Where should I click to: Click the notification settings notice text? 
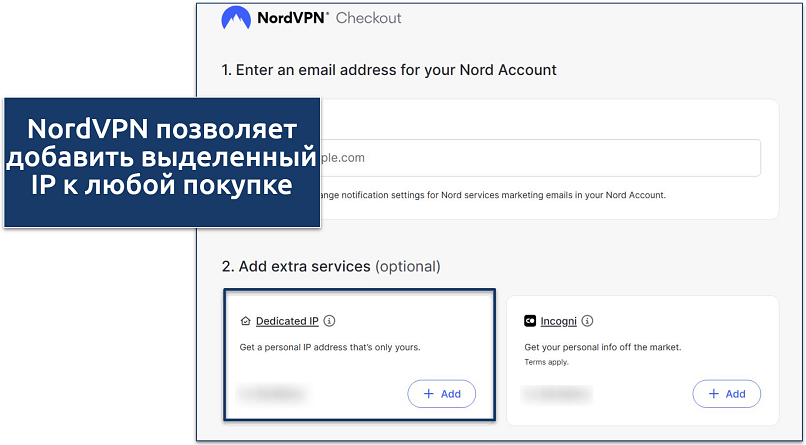pos(500,194)
